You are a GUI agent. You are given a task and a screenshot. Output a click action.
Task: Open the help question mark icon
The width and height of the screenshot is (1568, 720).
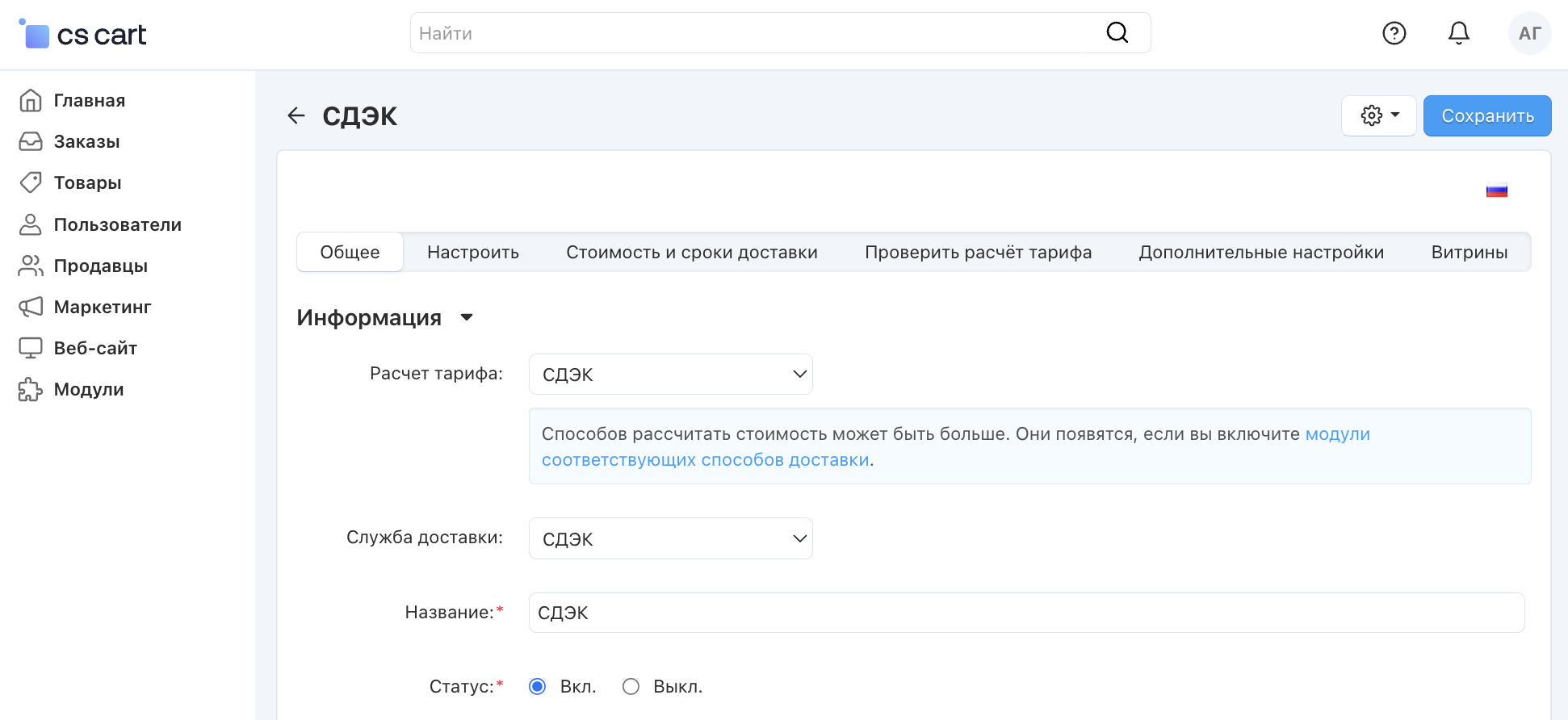pyautogui.click(x=1394, y=33)
